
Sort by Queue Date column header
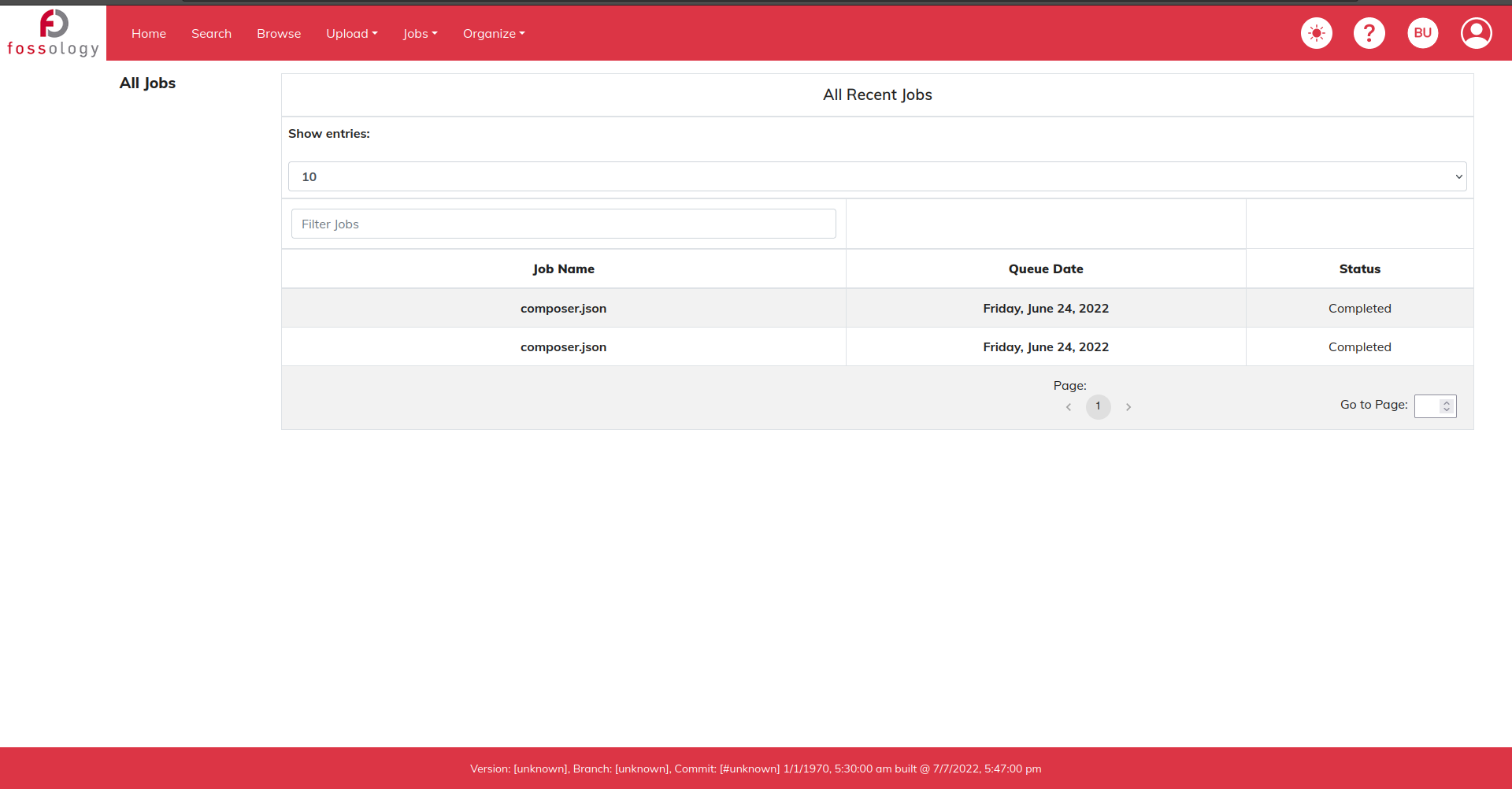click(x=1046, y=269)
